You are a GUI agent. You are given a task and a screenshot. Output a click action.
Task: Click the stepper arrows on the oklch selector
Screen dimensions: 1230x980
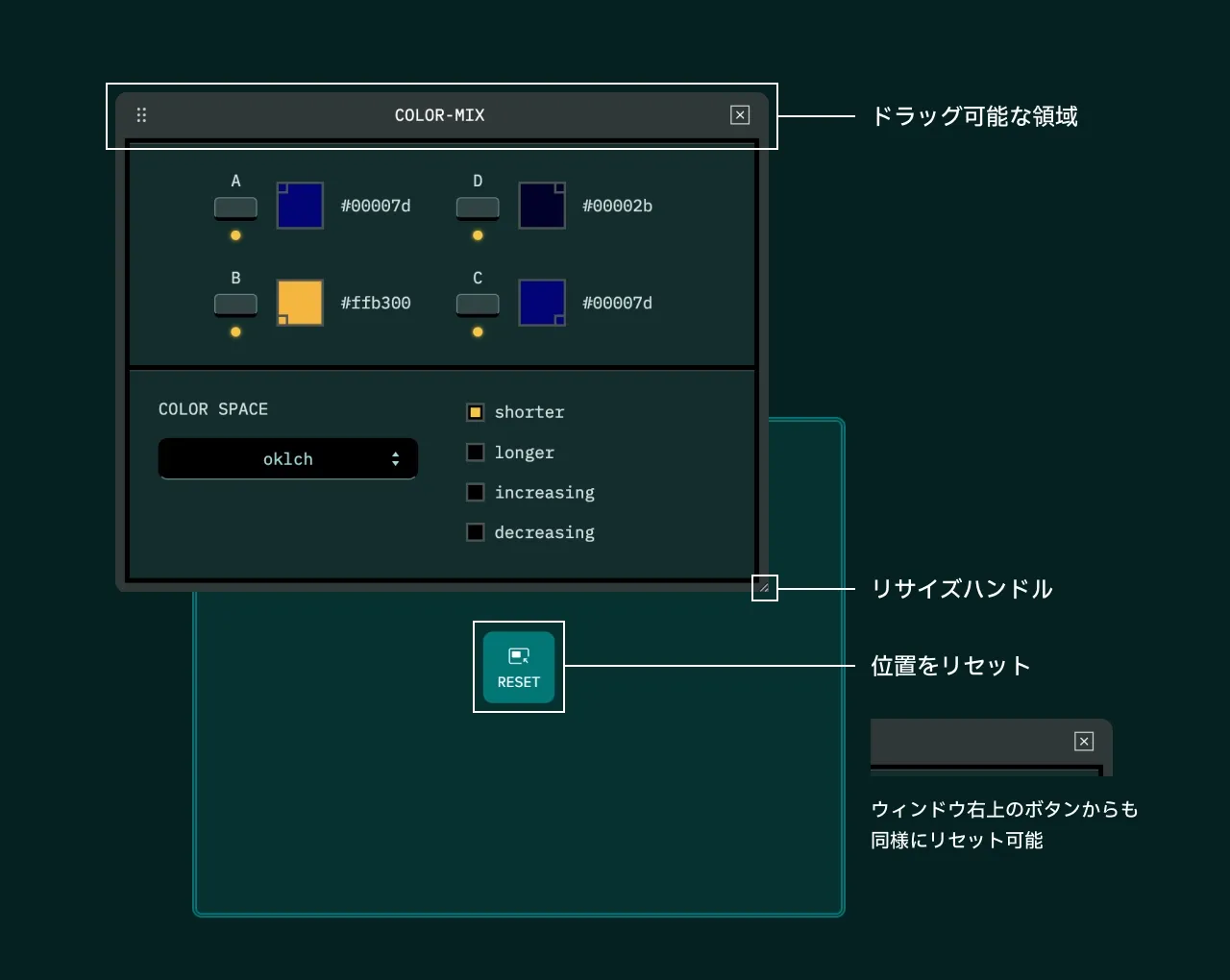tap(395, 458)
